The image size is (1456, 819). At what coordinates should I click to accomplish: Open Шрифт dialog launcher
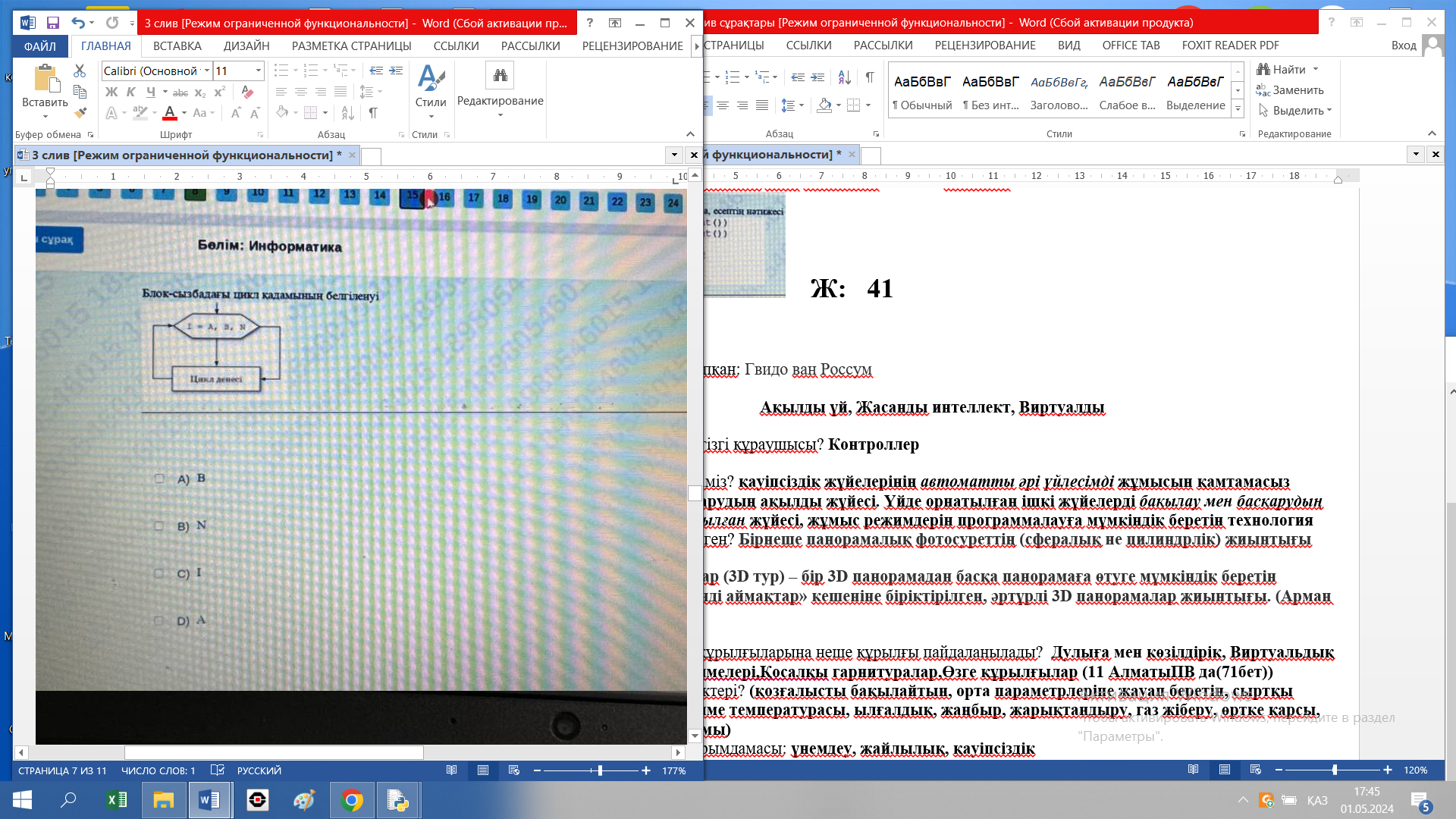coord(260,134)
